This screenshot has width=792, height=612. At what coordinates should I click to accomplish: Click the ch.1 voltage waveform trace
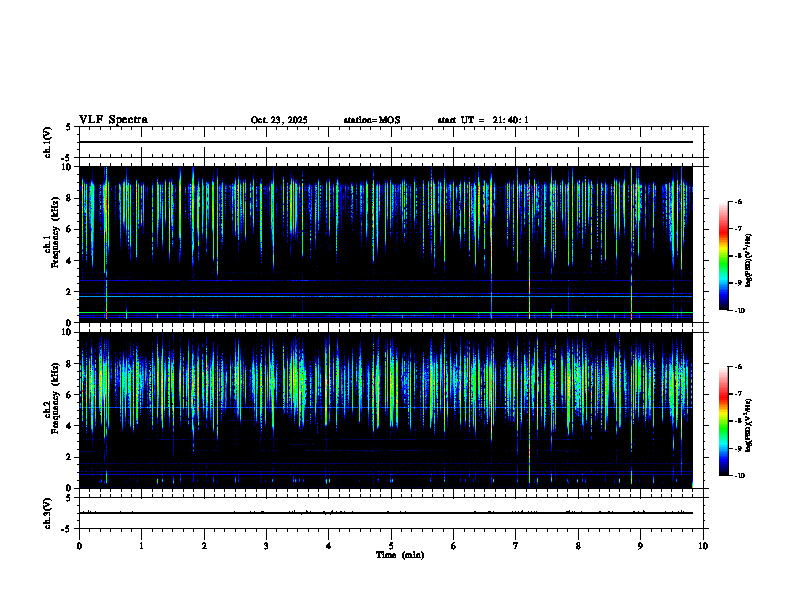[386, 142]
